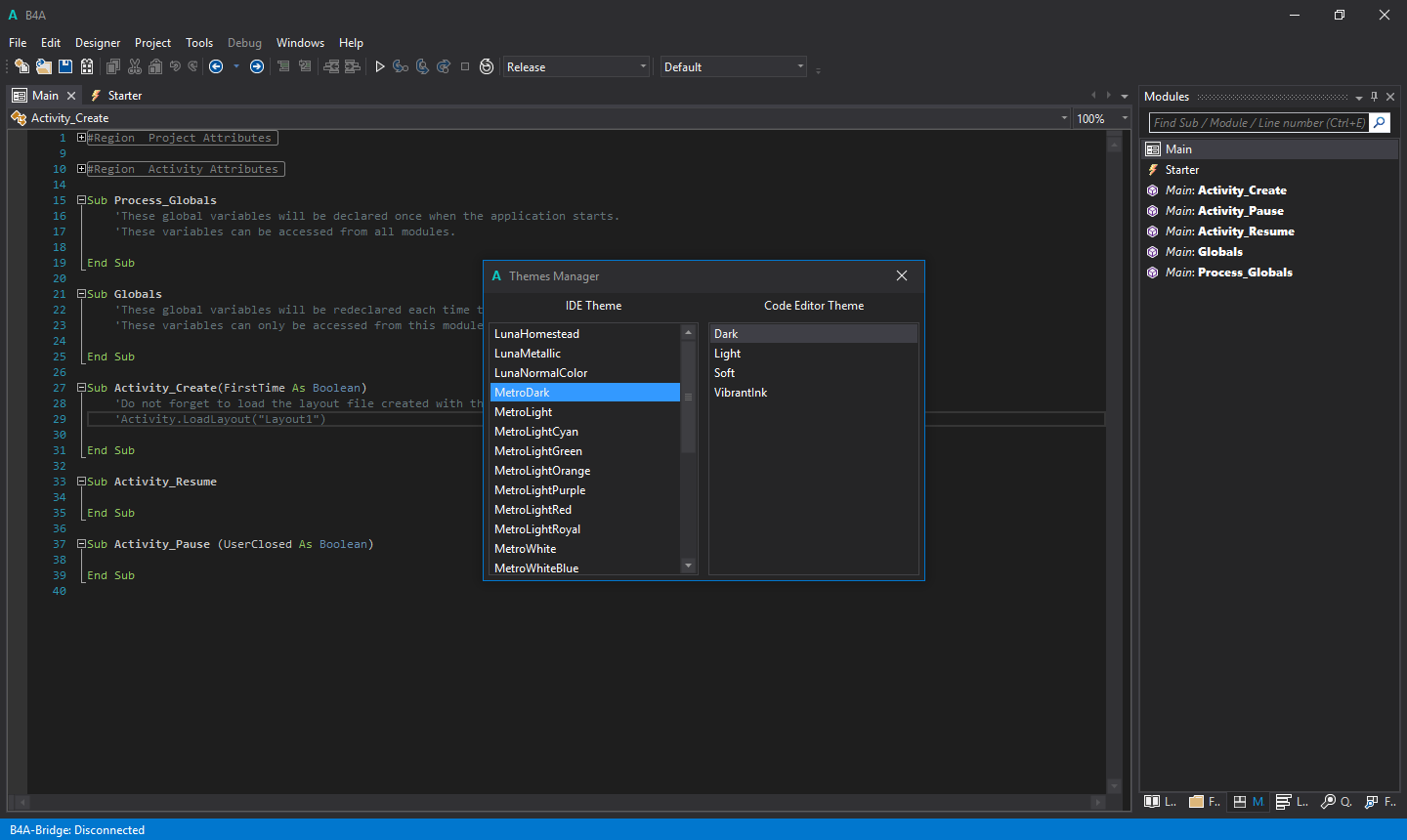Viewport: 1407px width, 840px height.
Task: Open the Quick Search bottom tab
Action: click(1336, 802)
